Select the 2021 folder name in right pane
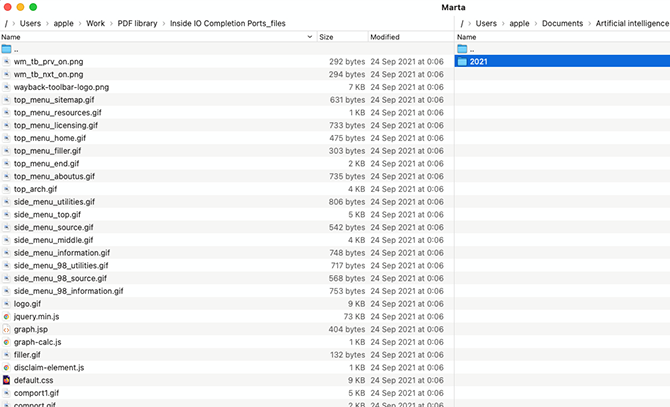Screen dimensions: 670x407 [x=479, y=61]
